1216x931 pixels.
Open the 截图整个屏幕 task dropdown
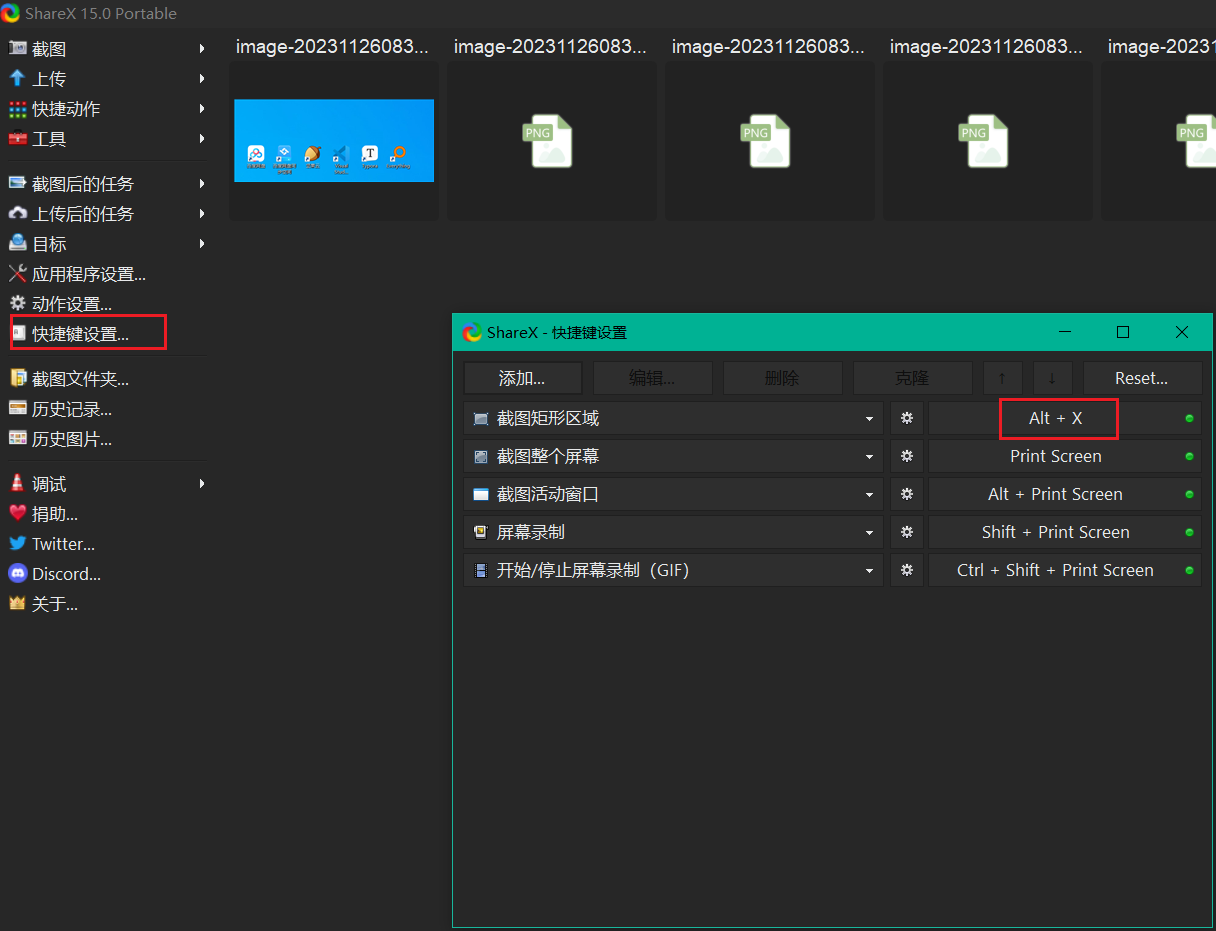tap(870, 457)
